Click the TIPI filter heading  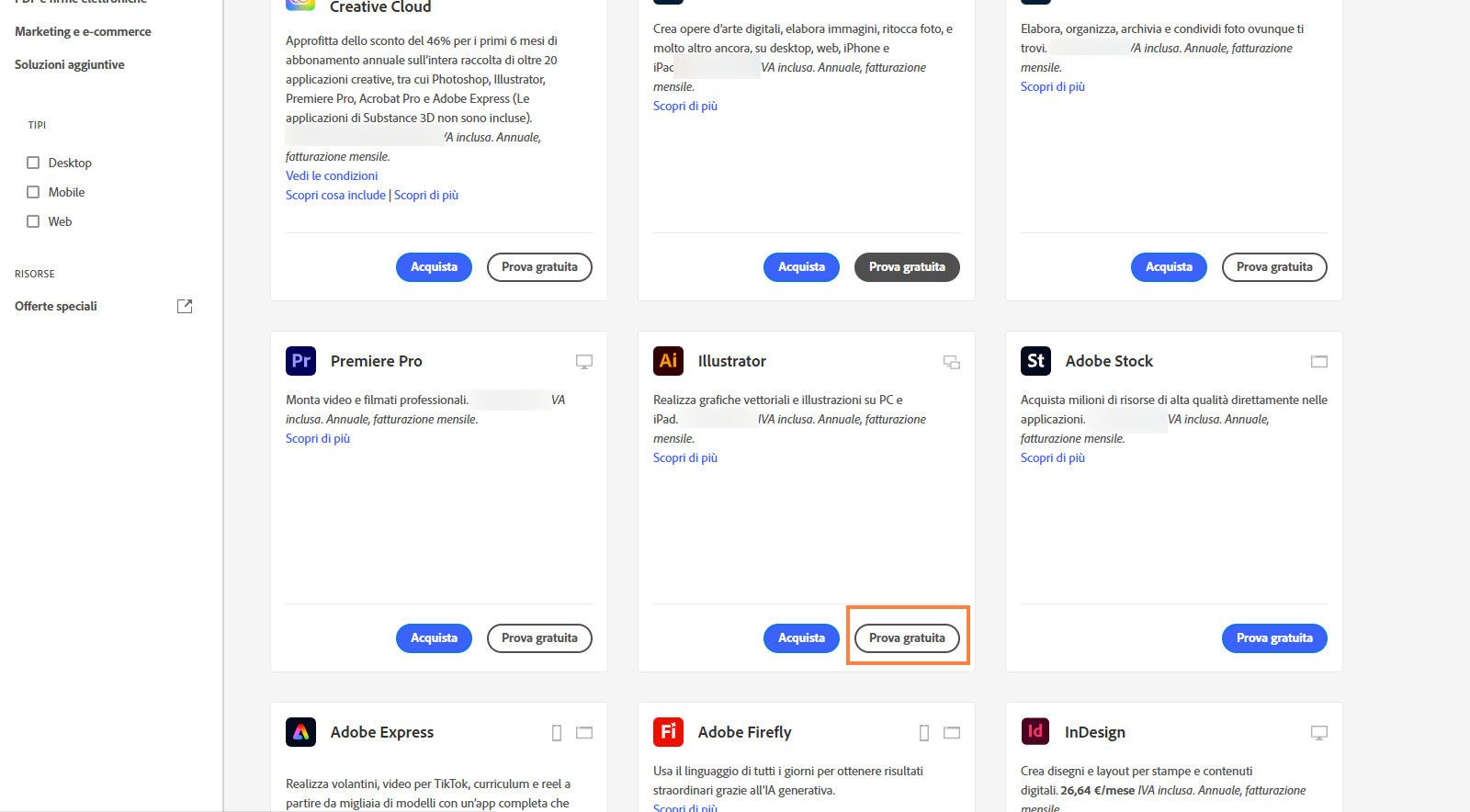(x=37, y=125)
